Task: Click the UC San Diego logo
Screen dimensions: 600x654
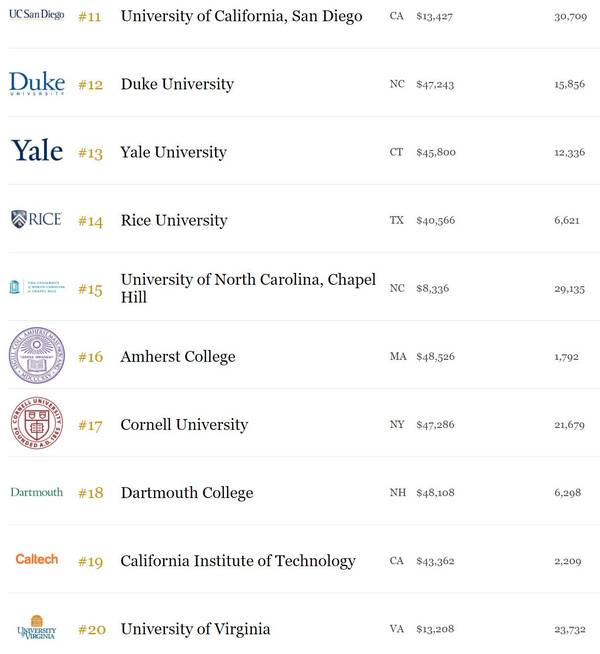Action: click(37, 15)
